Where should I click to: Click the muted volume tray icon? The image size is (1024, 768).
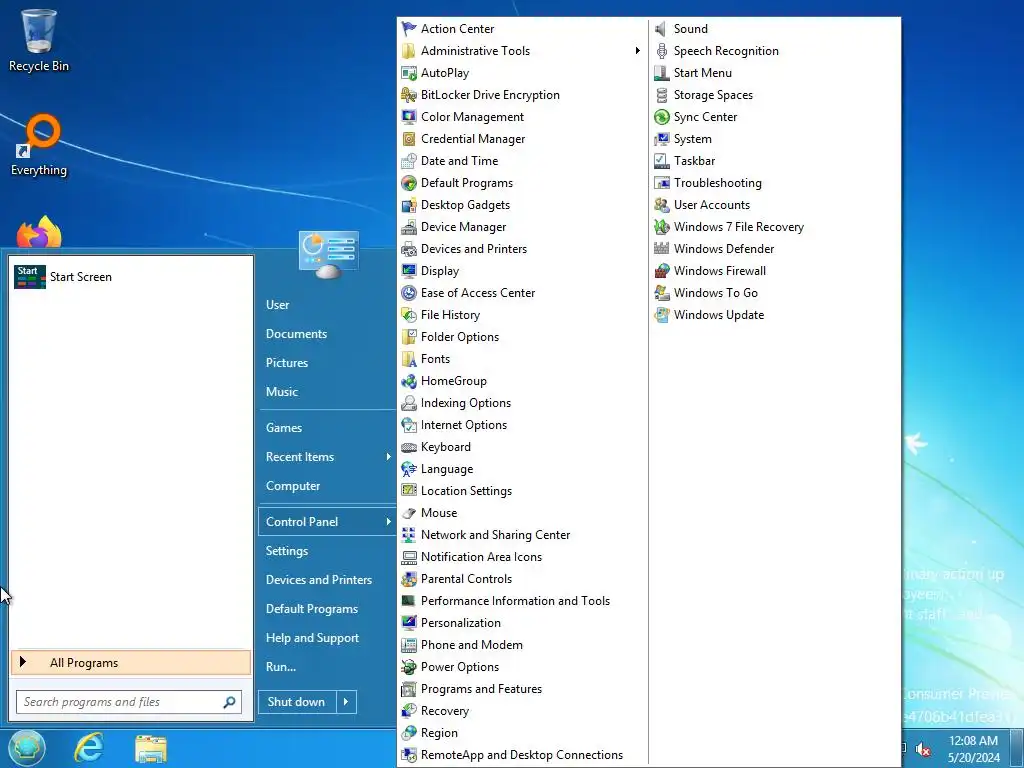923,749
